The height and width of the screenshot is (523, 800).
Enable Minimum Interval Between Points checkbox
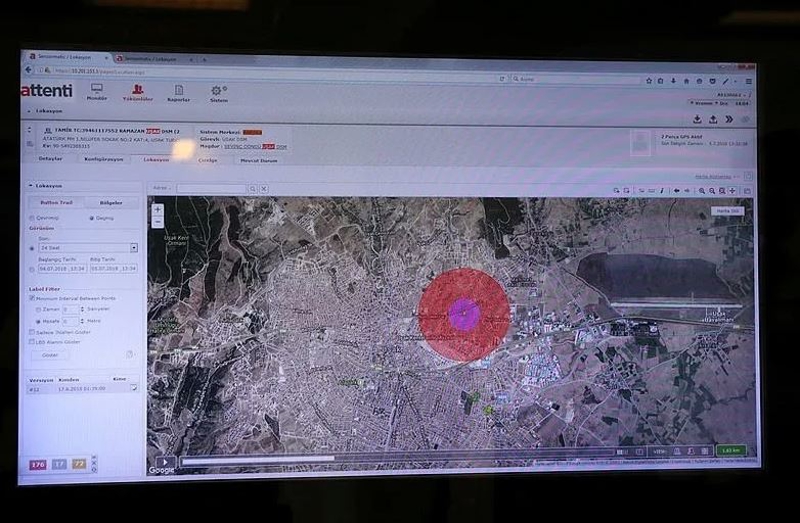tap(32, 298)
